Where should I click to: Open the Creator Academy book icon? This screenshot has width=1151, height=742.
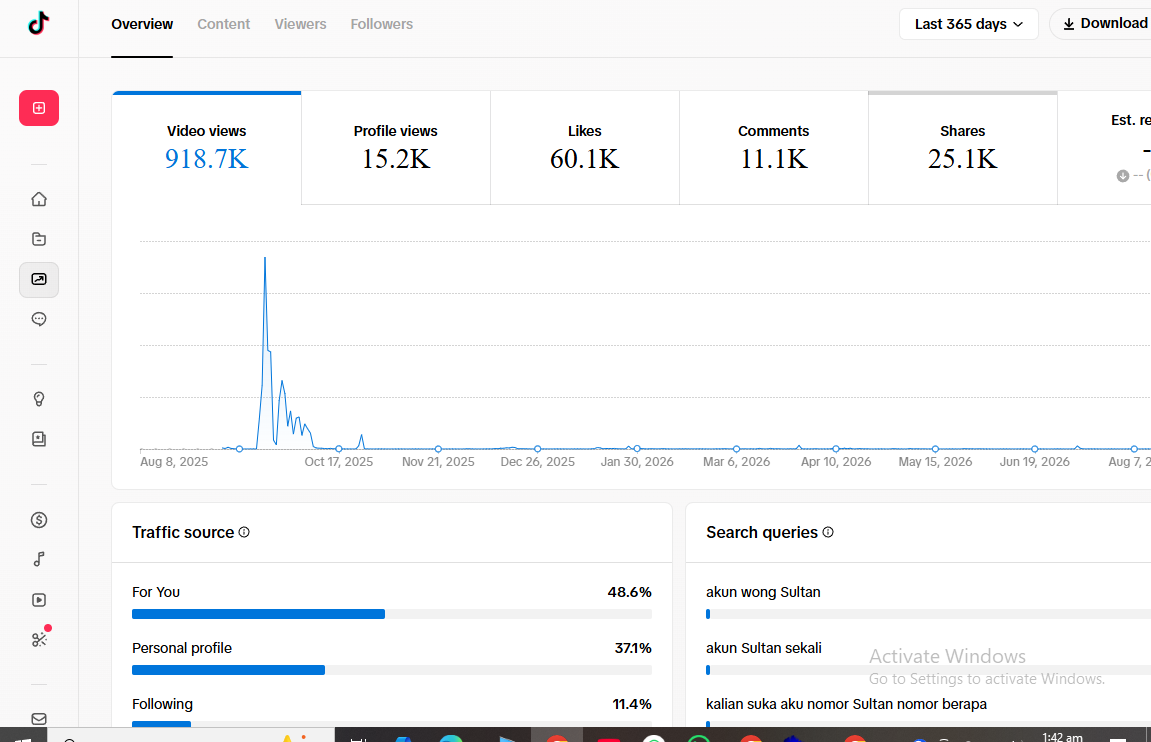pyautogui.click(x=39, y=439)
